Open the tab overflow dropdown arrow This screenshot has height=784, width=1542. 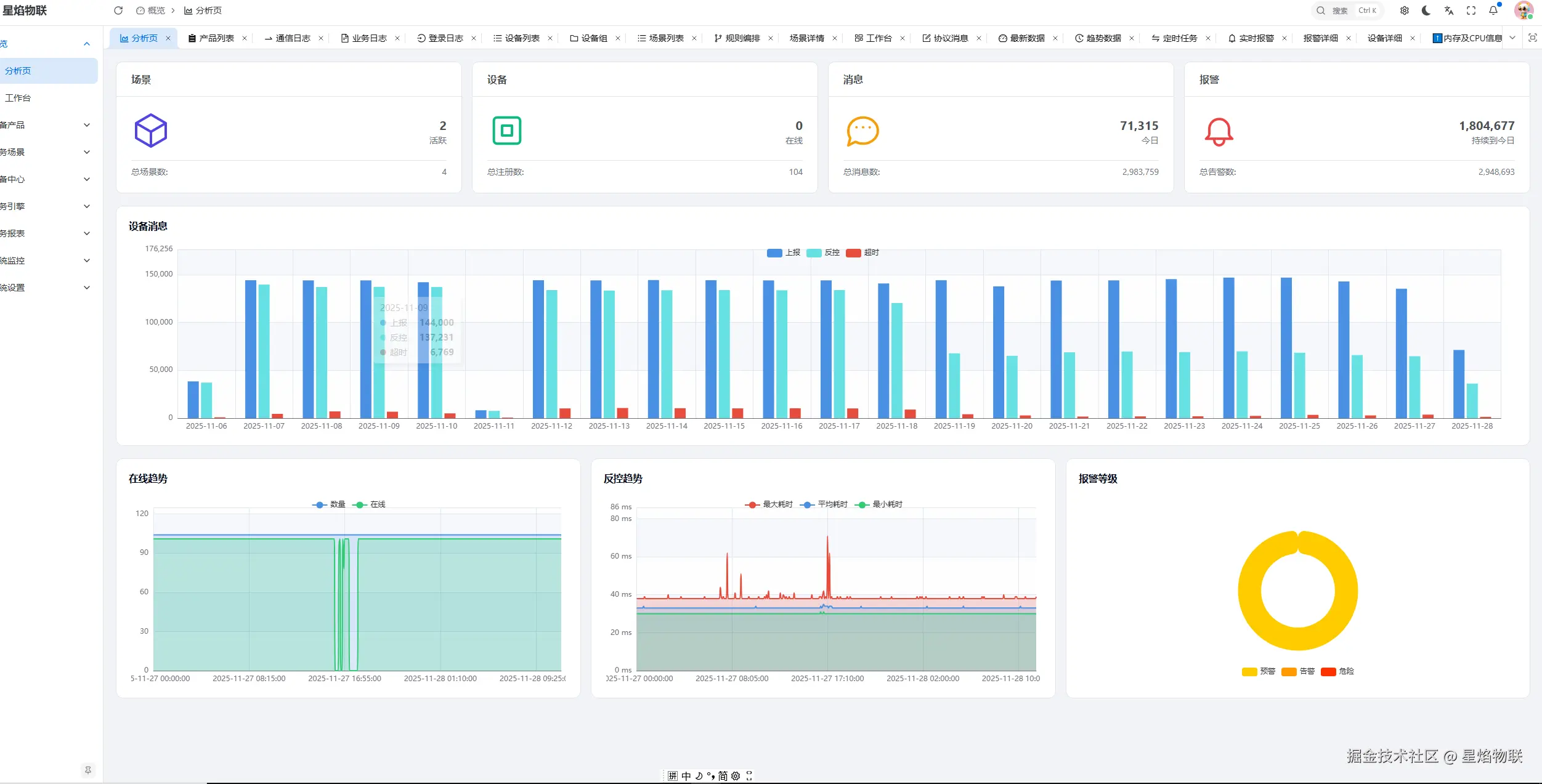point(1512,38)
